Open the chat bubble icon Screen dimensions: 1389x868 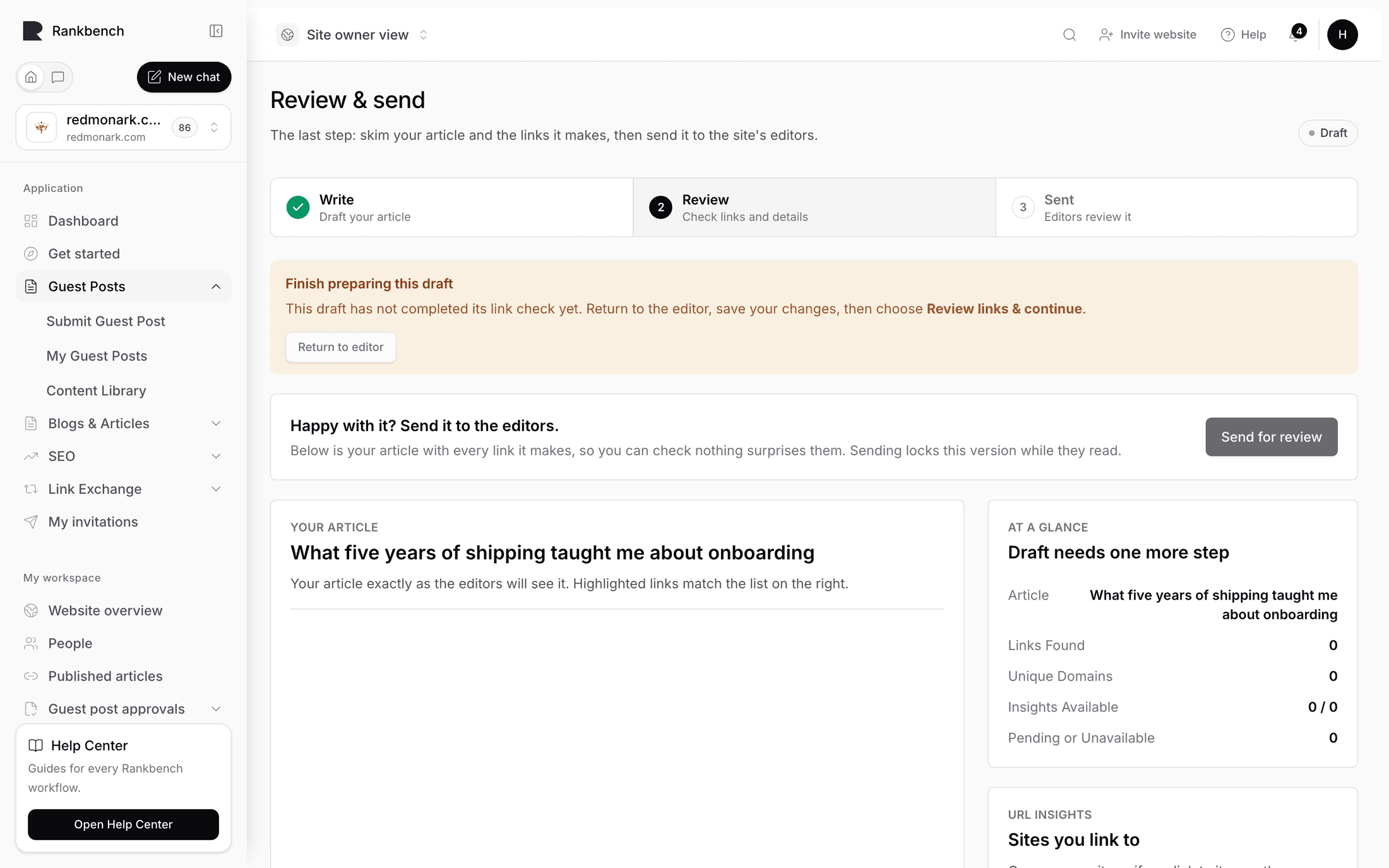pos(58,77)
